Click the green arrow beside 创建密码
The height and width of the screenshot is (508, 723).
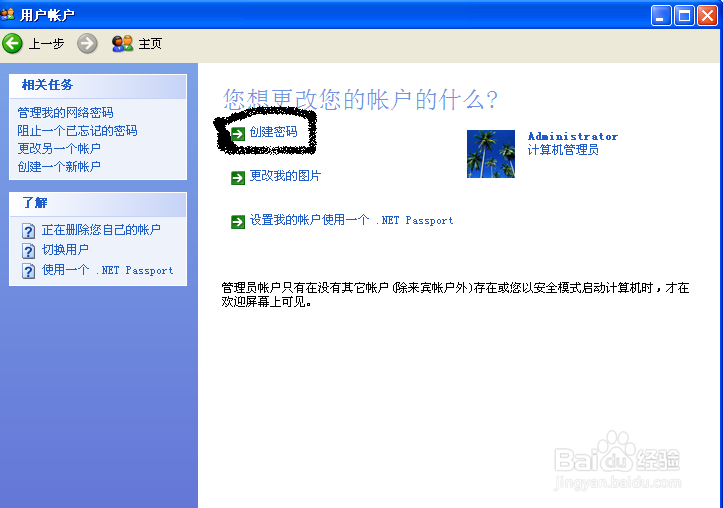[x=238, y=134]
